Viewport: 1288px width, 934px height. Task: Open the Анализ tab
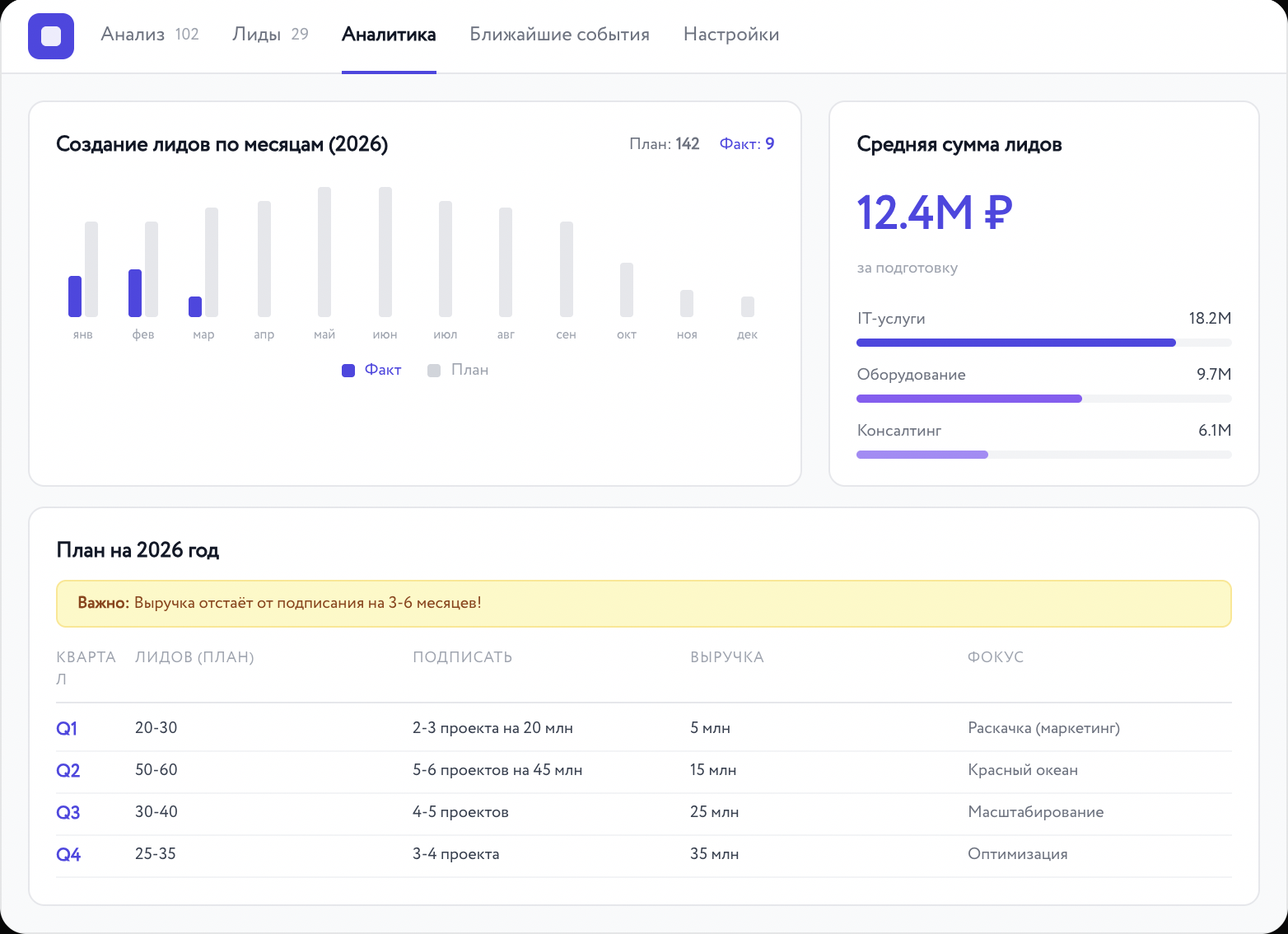[133, 35]
